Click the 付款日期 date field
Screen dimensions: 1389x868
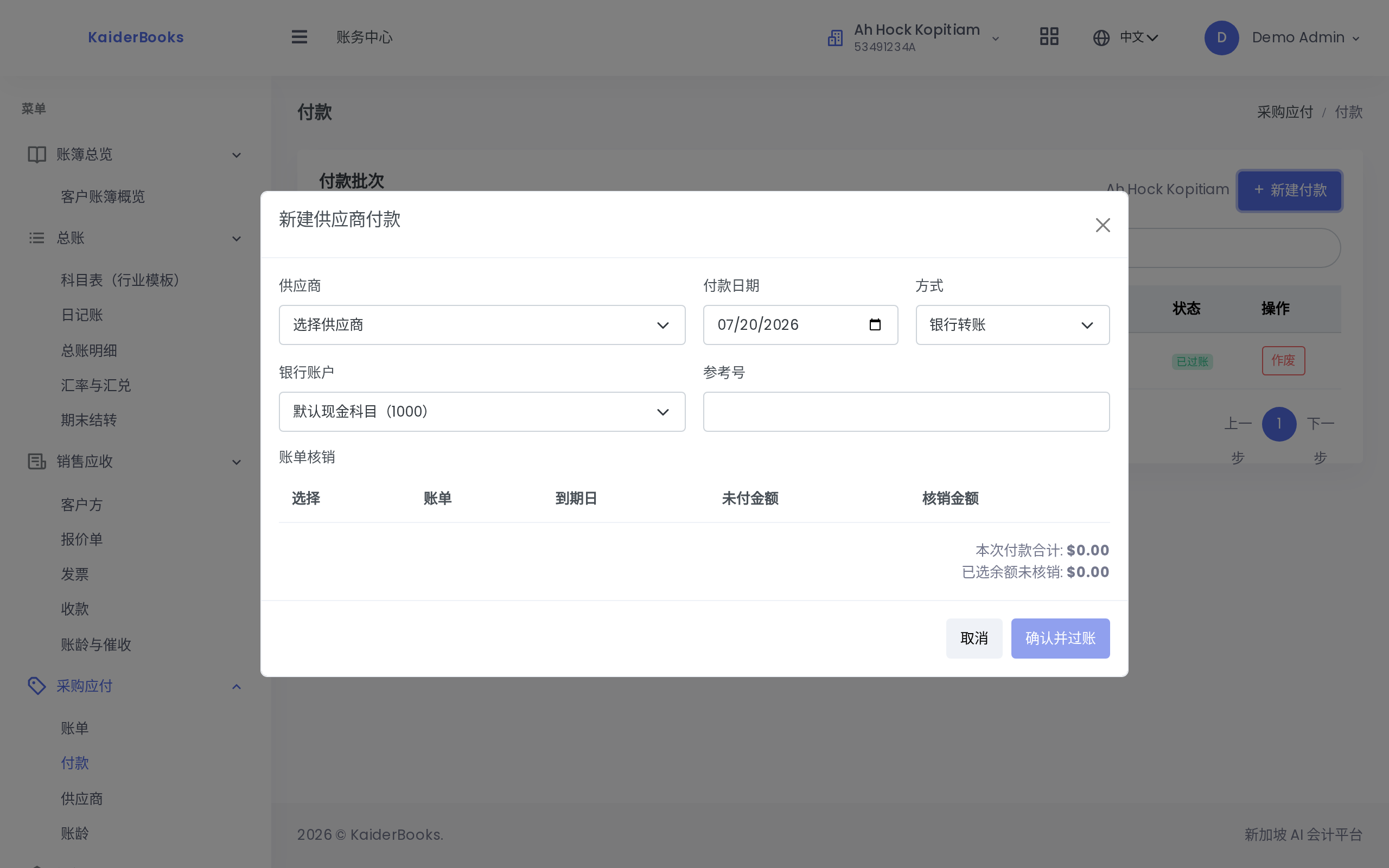click(800, 325)
